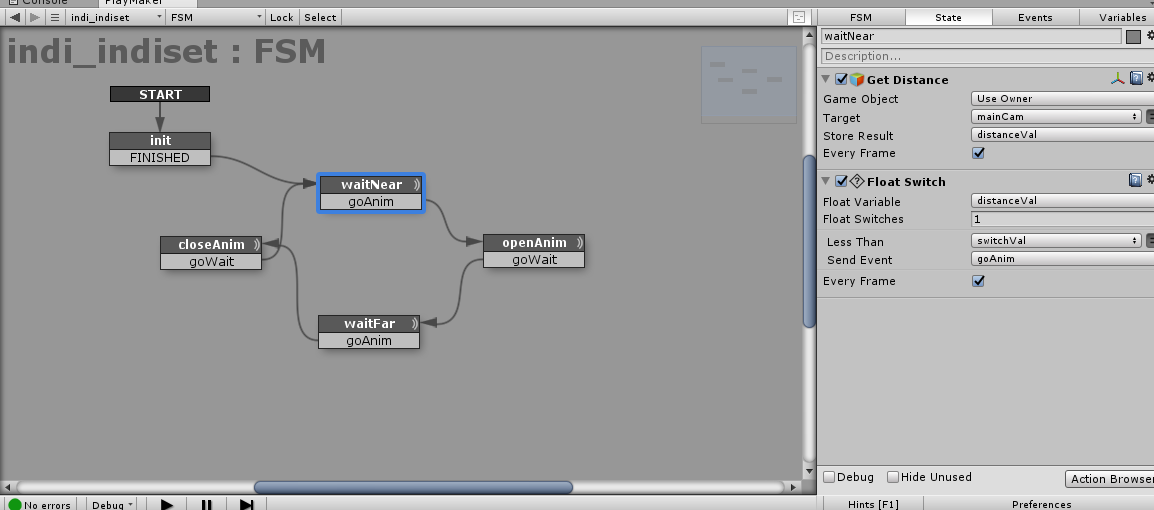Switch to the Events tab

pyautogui.click(x=1034, y=17)
